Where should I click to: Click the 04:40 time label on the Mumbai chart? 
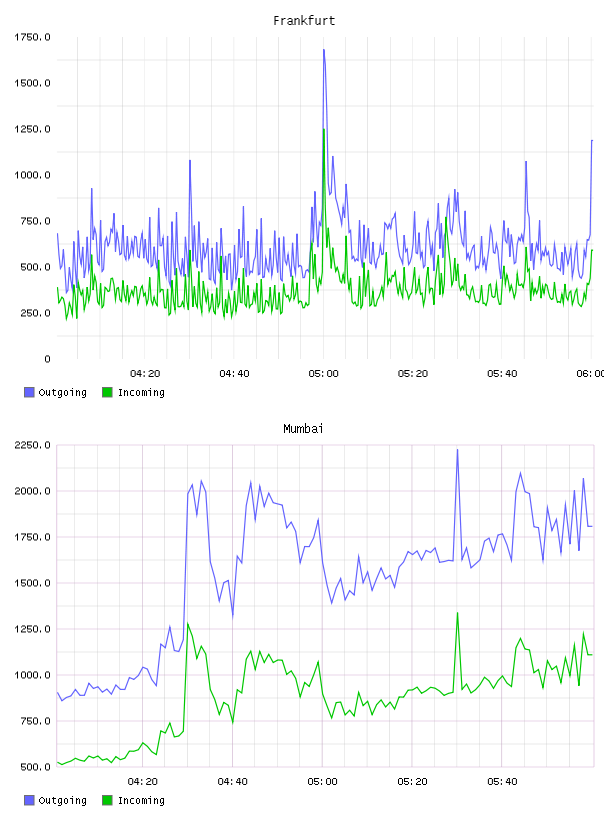coord(233,782)
